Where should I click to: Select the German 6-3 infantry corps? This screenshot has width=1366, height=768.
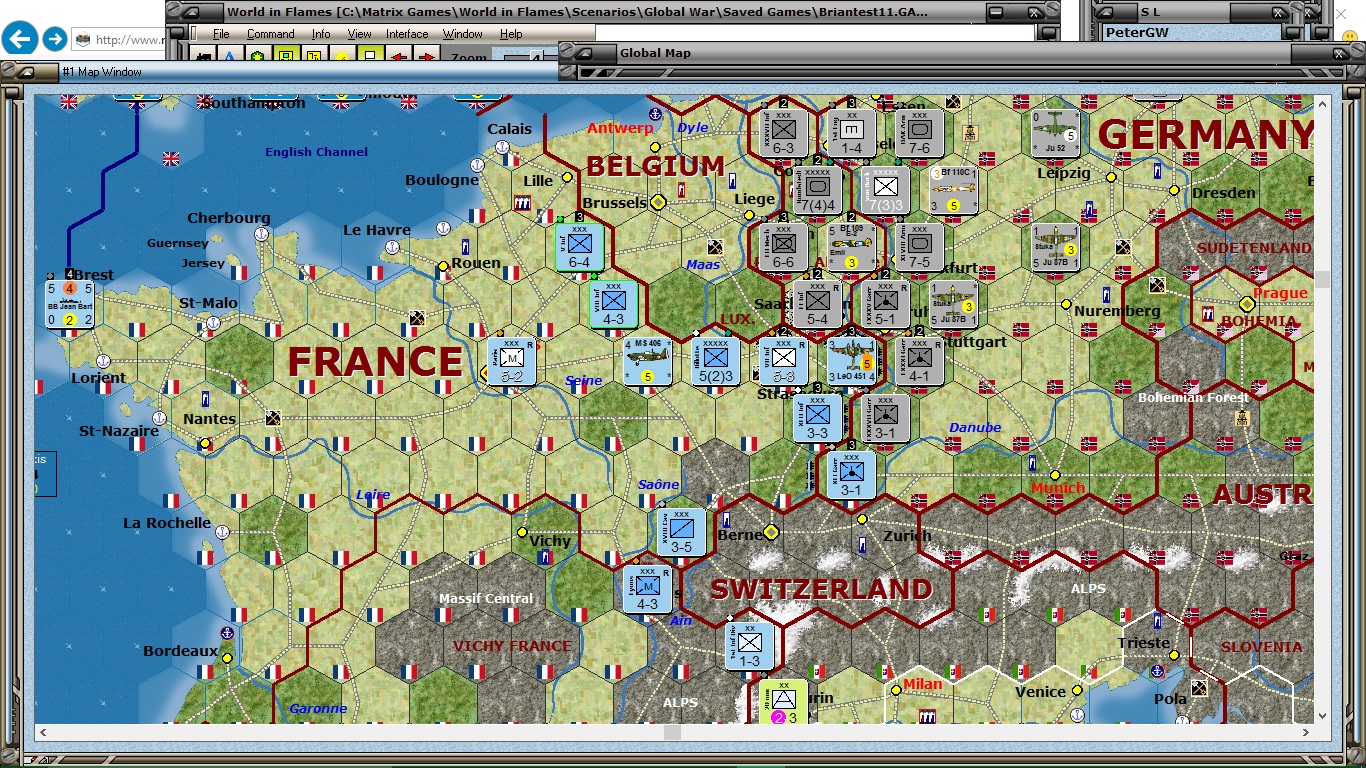[x=784, y=133]
